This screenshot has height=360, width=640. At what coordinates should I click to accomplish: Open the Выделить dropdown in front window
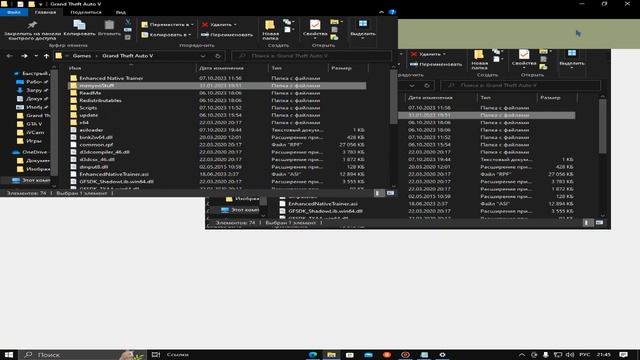tap(362, 29)
